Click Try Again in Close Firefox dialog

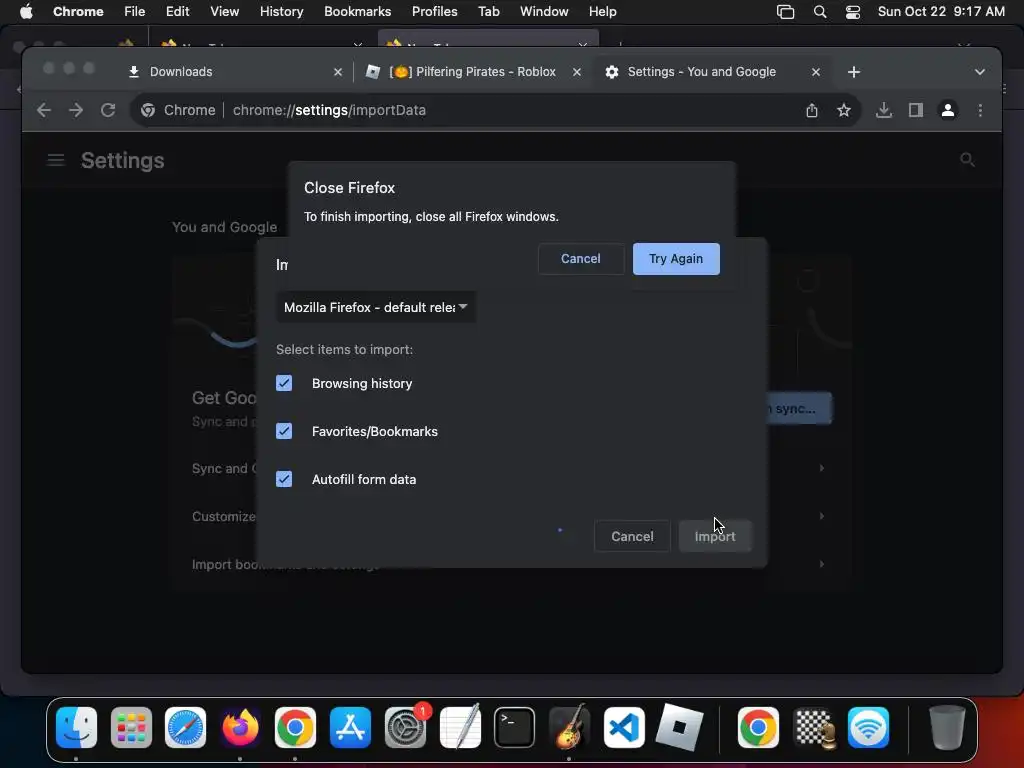point(676,259)
